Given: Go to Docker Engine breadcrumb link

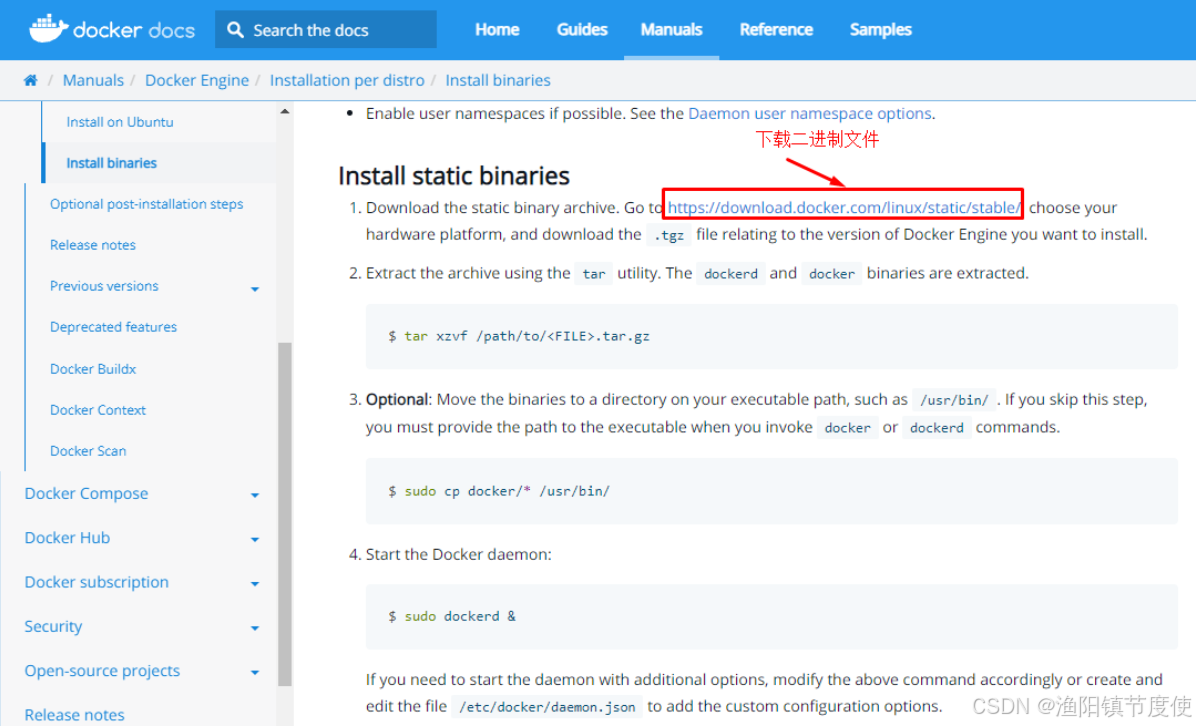Looking at the screenshot, I should pos(197,80).
